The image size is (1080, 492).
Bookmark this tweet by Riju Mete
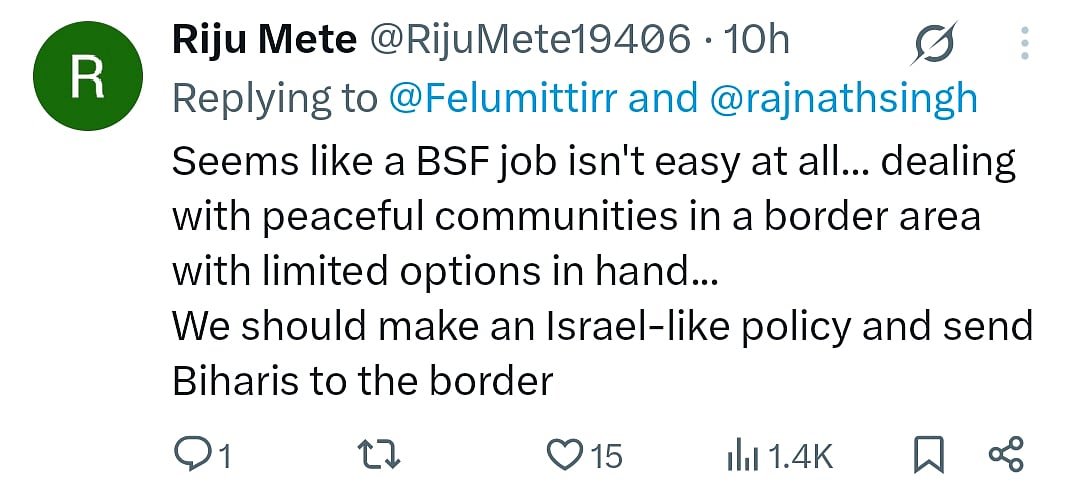click(929, 456)
